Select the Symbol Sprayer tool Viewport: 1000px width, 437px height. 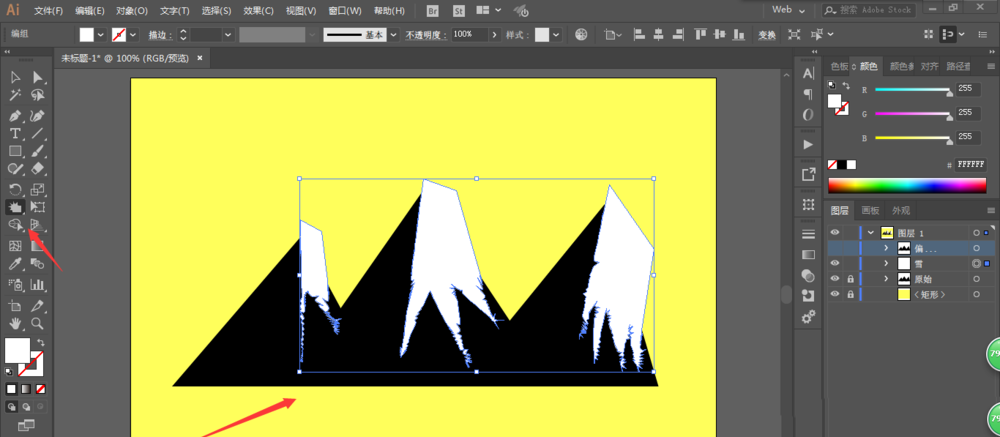tap(15, 285)
